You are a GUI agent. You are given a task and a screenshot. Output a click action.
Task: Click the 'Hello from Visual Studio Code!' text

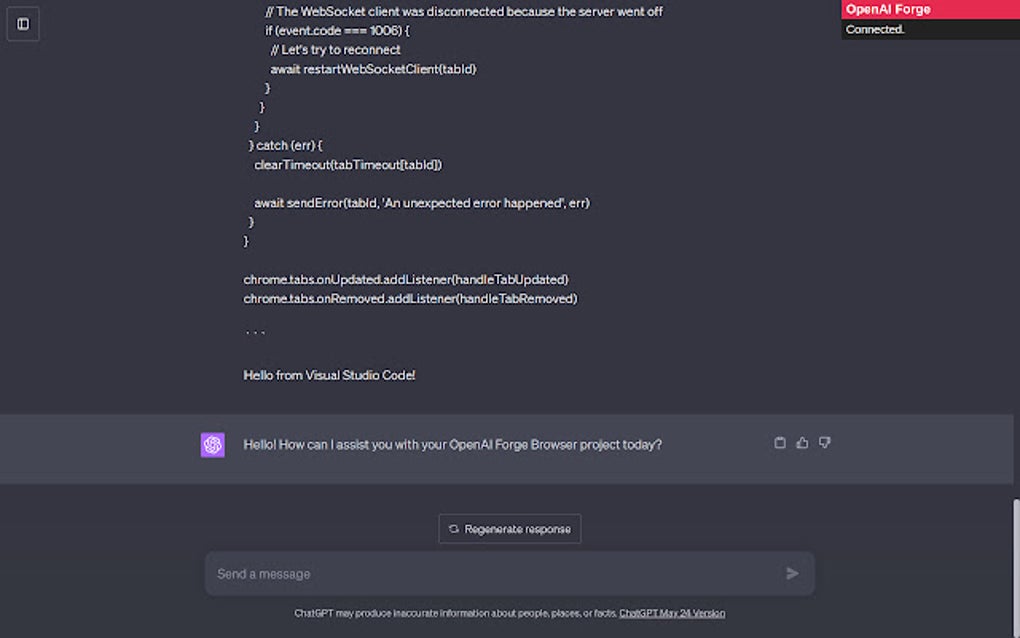click(x=329, y=375)
